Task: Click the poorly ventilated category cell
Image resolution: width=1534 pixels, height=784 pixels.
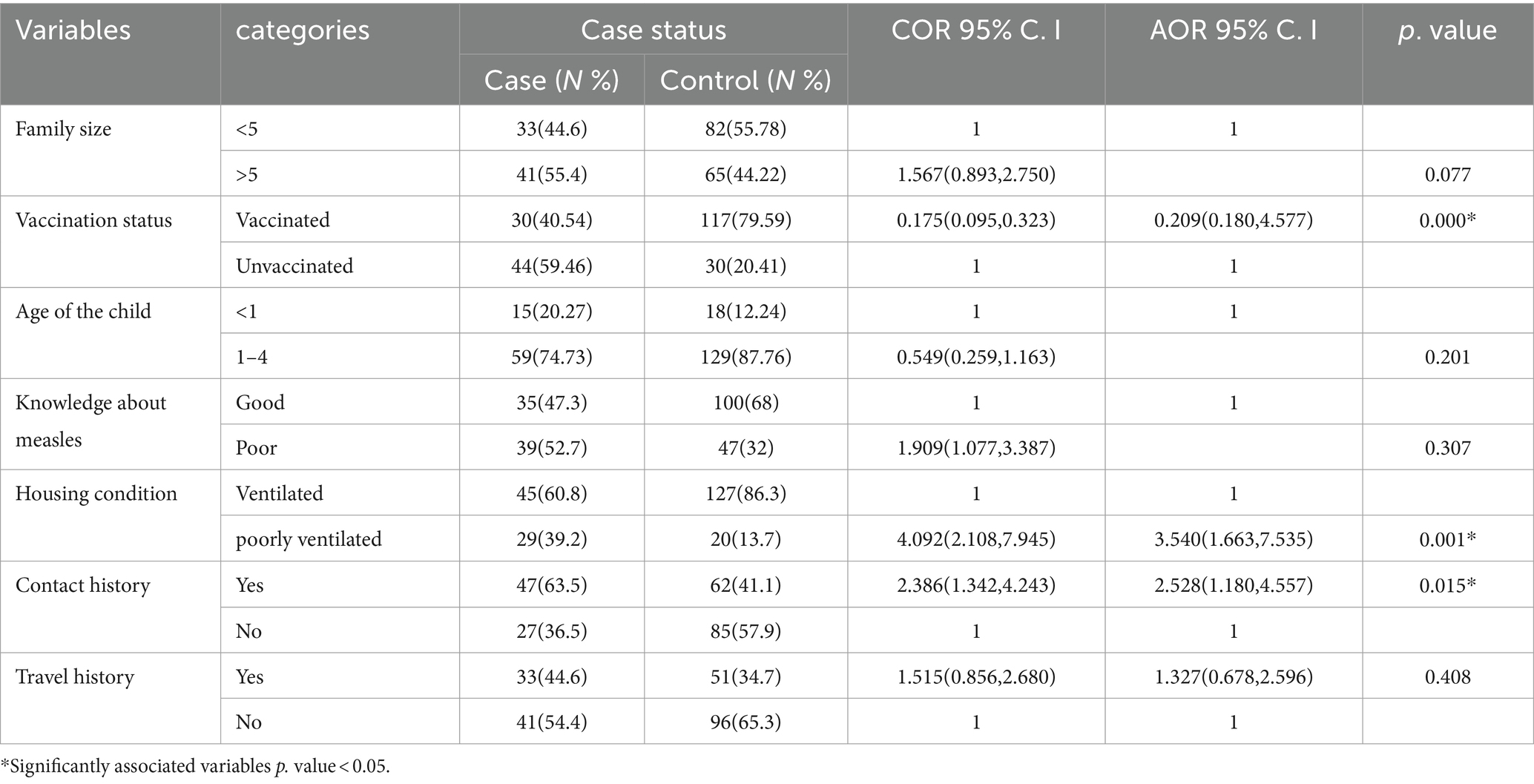Action: (309, 539)
